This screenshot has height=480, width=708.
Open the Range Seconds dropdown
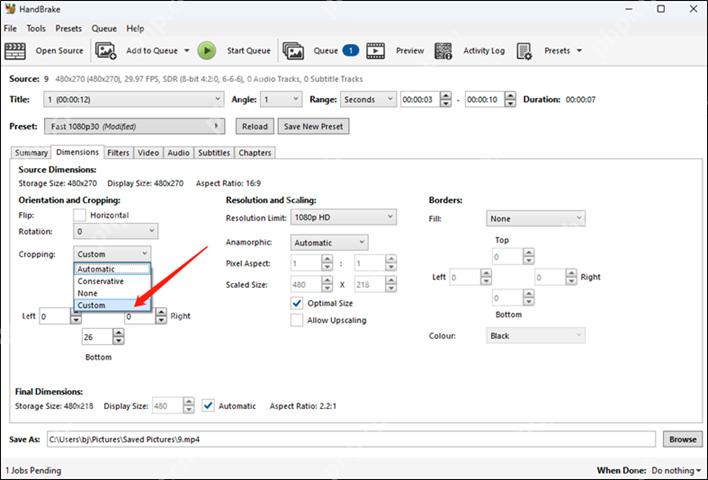point(368,99)
